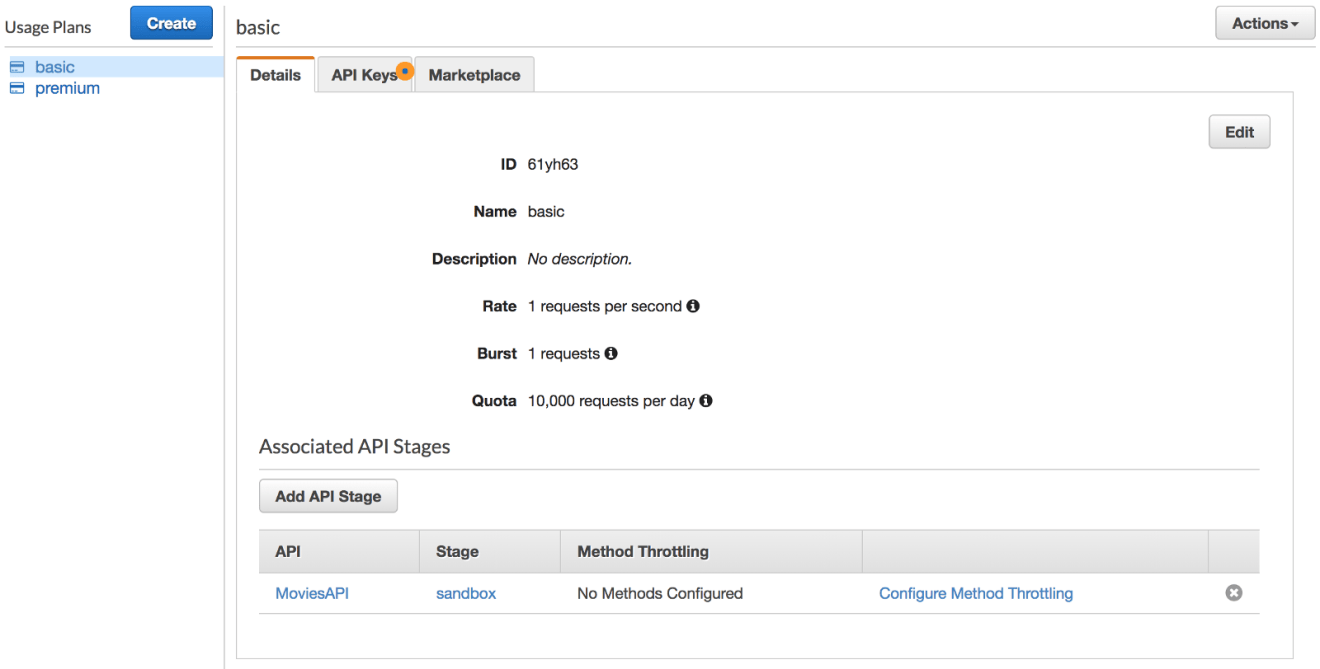Remove the MoviesAPI stage with the x icon
1320x669 pixels.
tap(1234, 593)
